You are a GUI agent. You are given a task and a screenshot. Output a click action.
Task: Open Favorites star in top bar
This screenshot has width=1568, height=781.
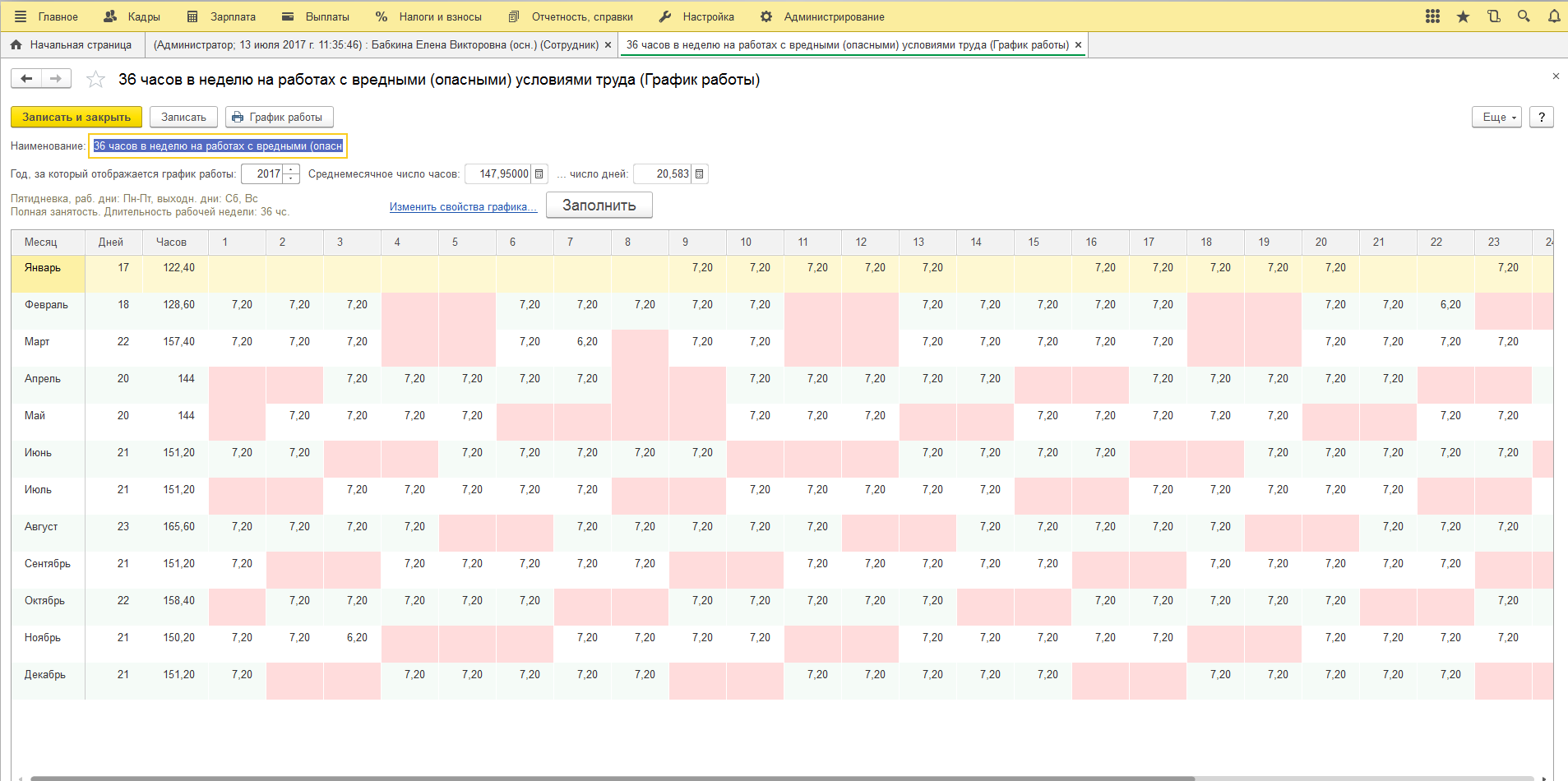[x=1463, y=16]
